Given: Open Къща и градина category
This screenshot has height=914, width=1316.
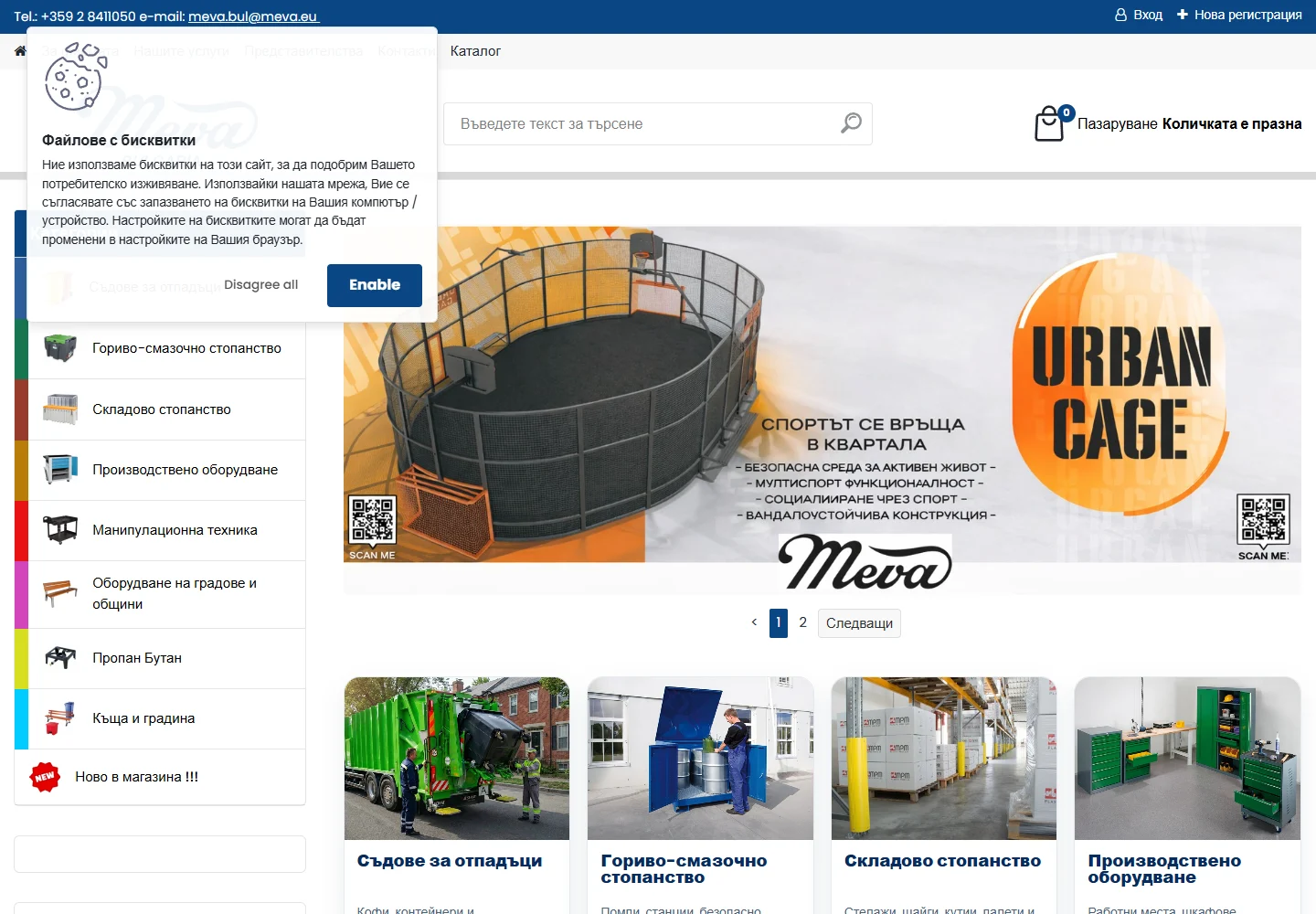Looking at the screenshot, I should click(x=143, y=718).
